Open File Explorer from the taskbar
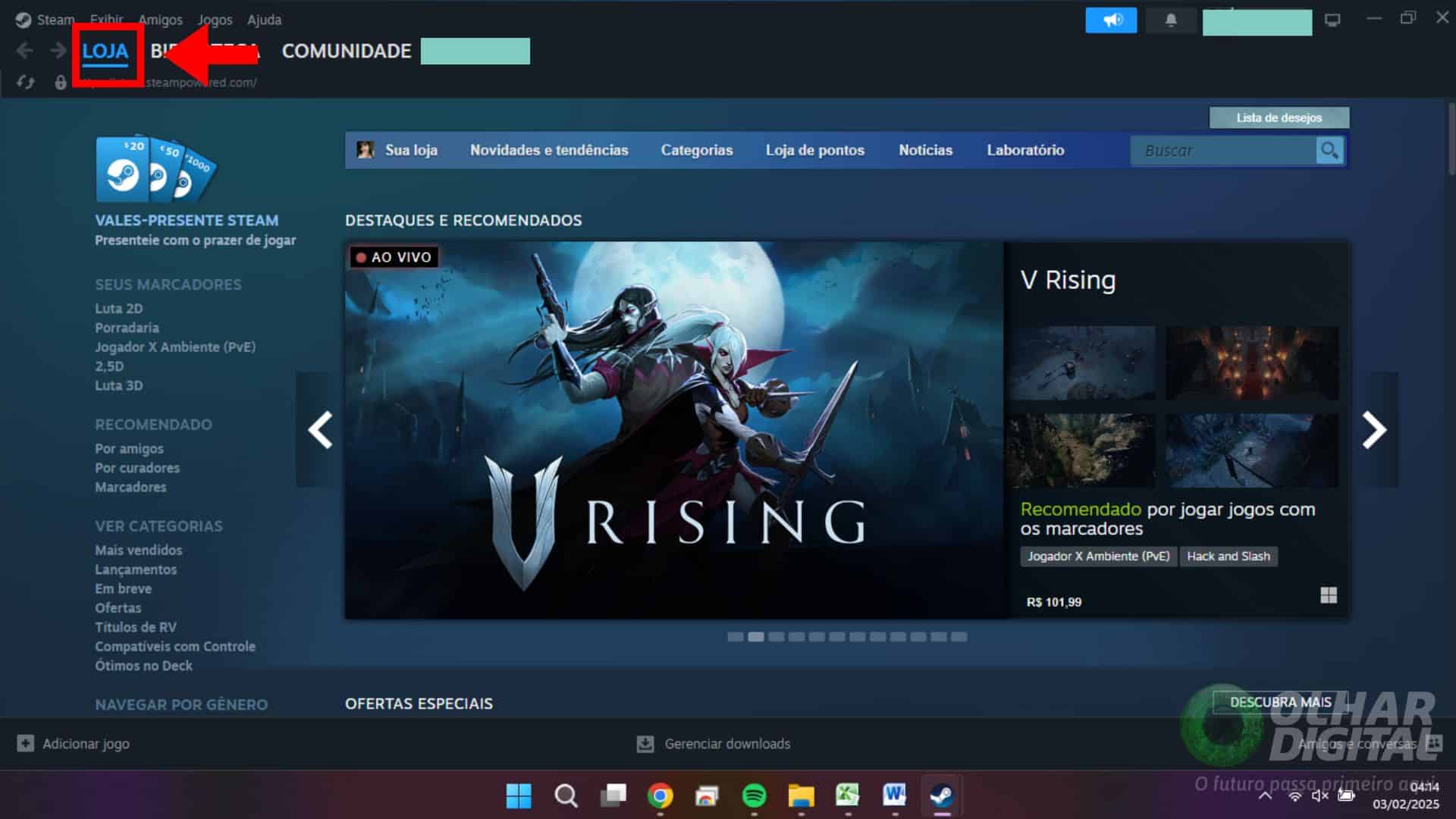The height and width of the screenshot is (819, 1456). tap(801, 795)
